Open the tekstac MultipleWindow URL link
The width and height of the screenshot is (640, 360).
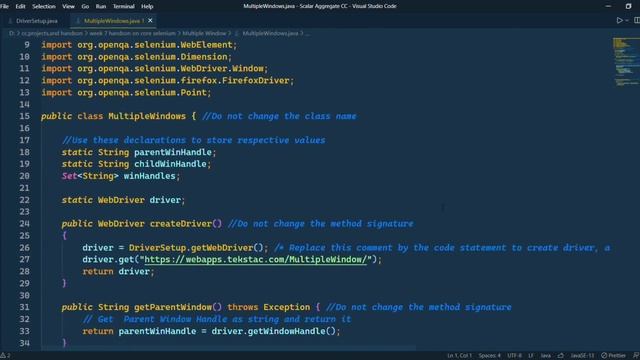[256, 260]
